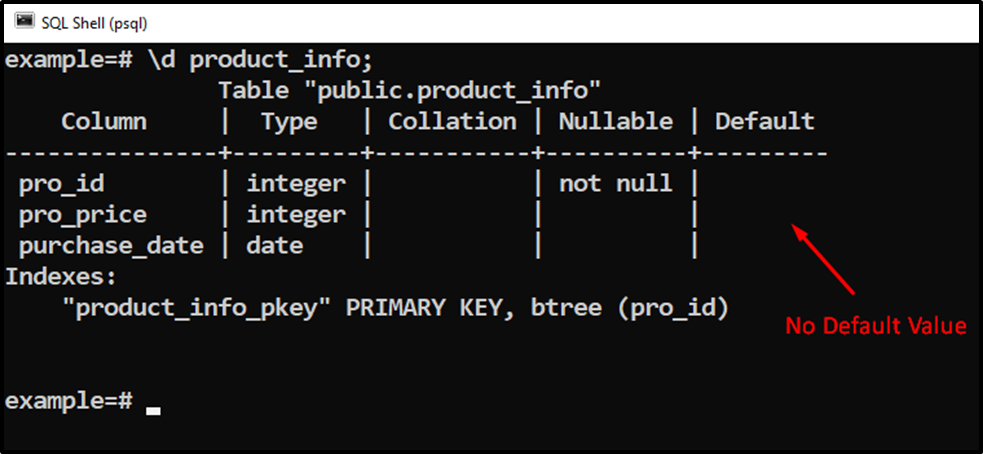The image size is (983, 454).
Task: Click the purchase_date column name
Action: point(111,246)
